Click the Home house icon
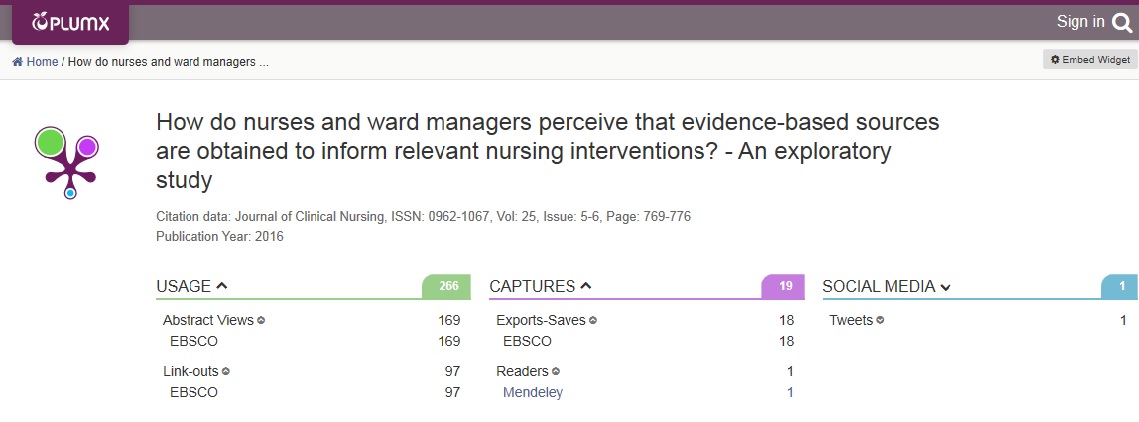1139x422 pixels. coord(17,62)
